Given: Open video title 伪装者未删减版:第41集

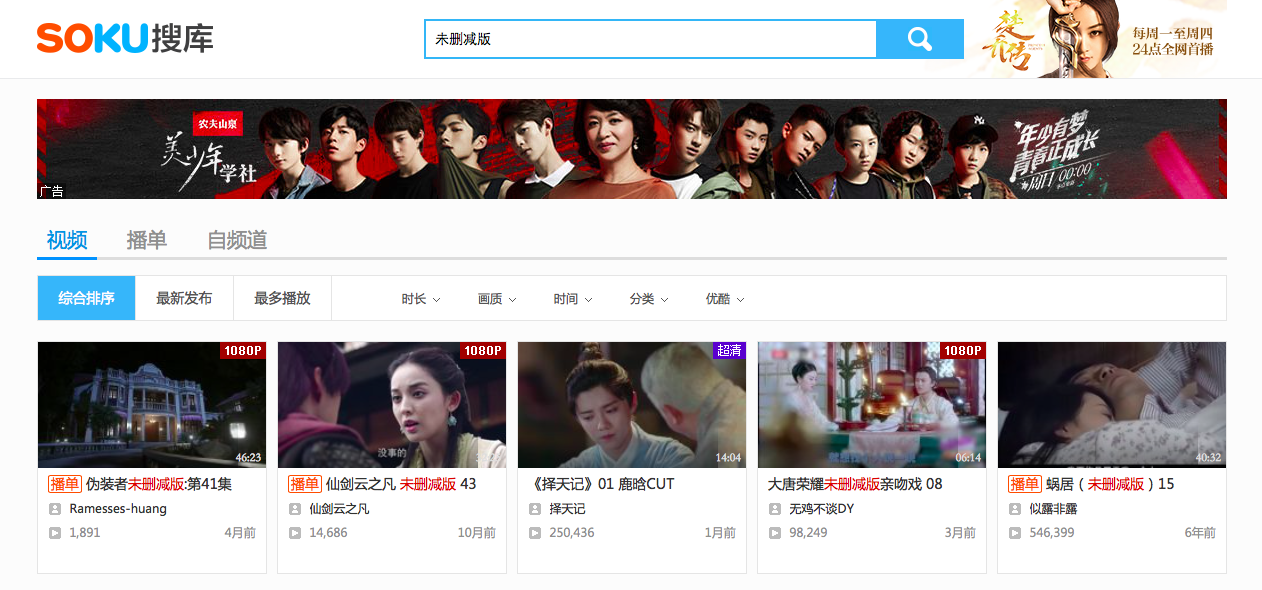Looking at the screenshot, I should 159,484.
